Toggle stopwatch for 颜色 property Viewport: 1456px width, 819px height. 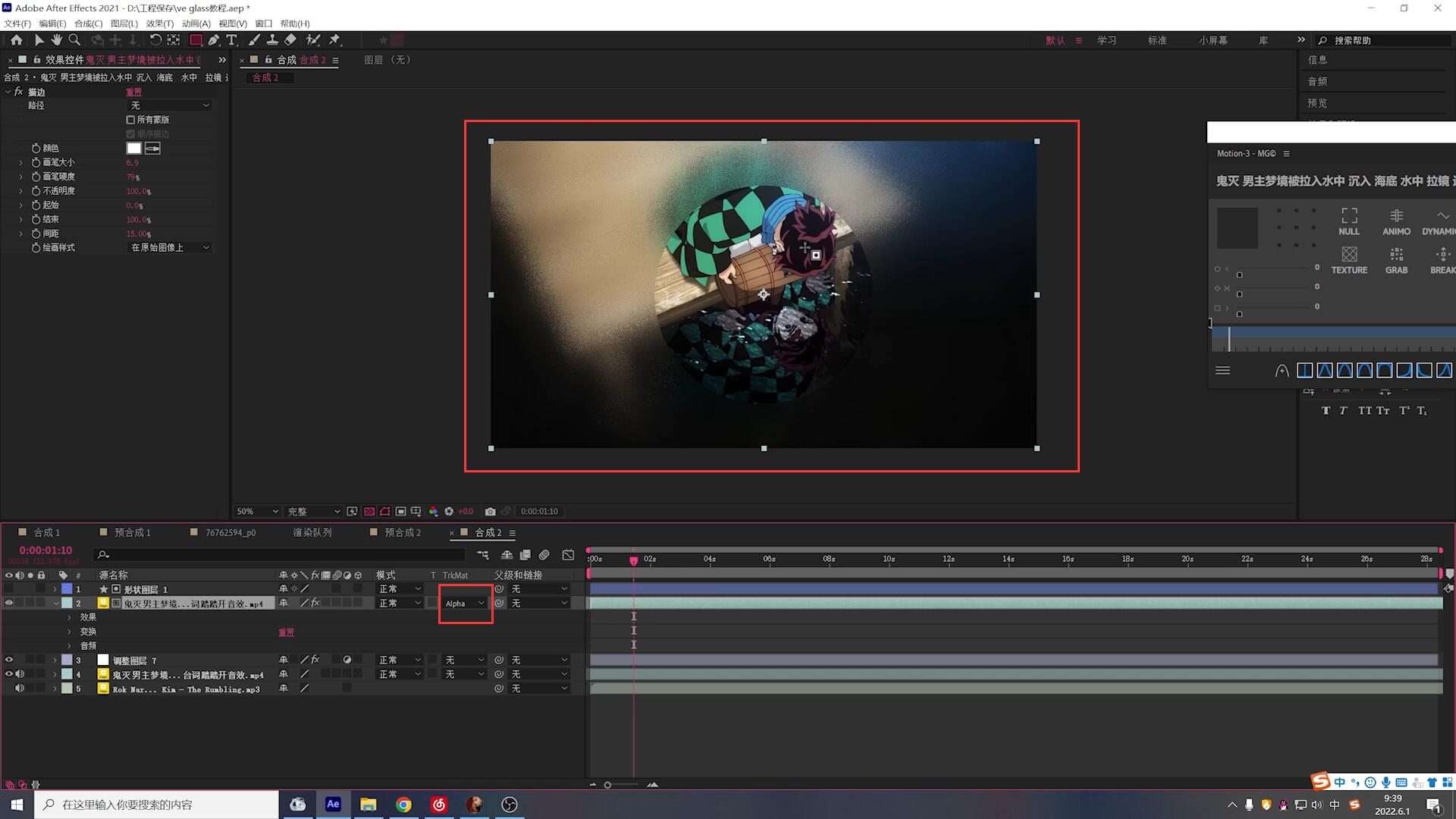point(36,149)
